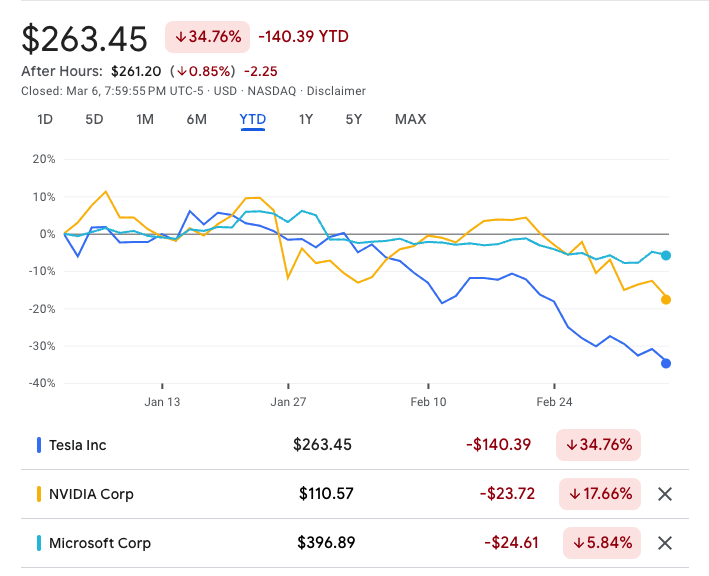Click the 34.76% change badge at top
Viewport: 709px width, 576px height.
pos(208,37)
